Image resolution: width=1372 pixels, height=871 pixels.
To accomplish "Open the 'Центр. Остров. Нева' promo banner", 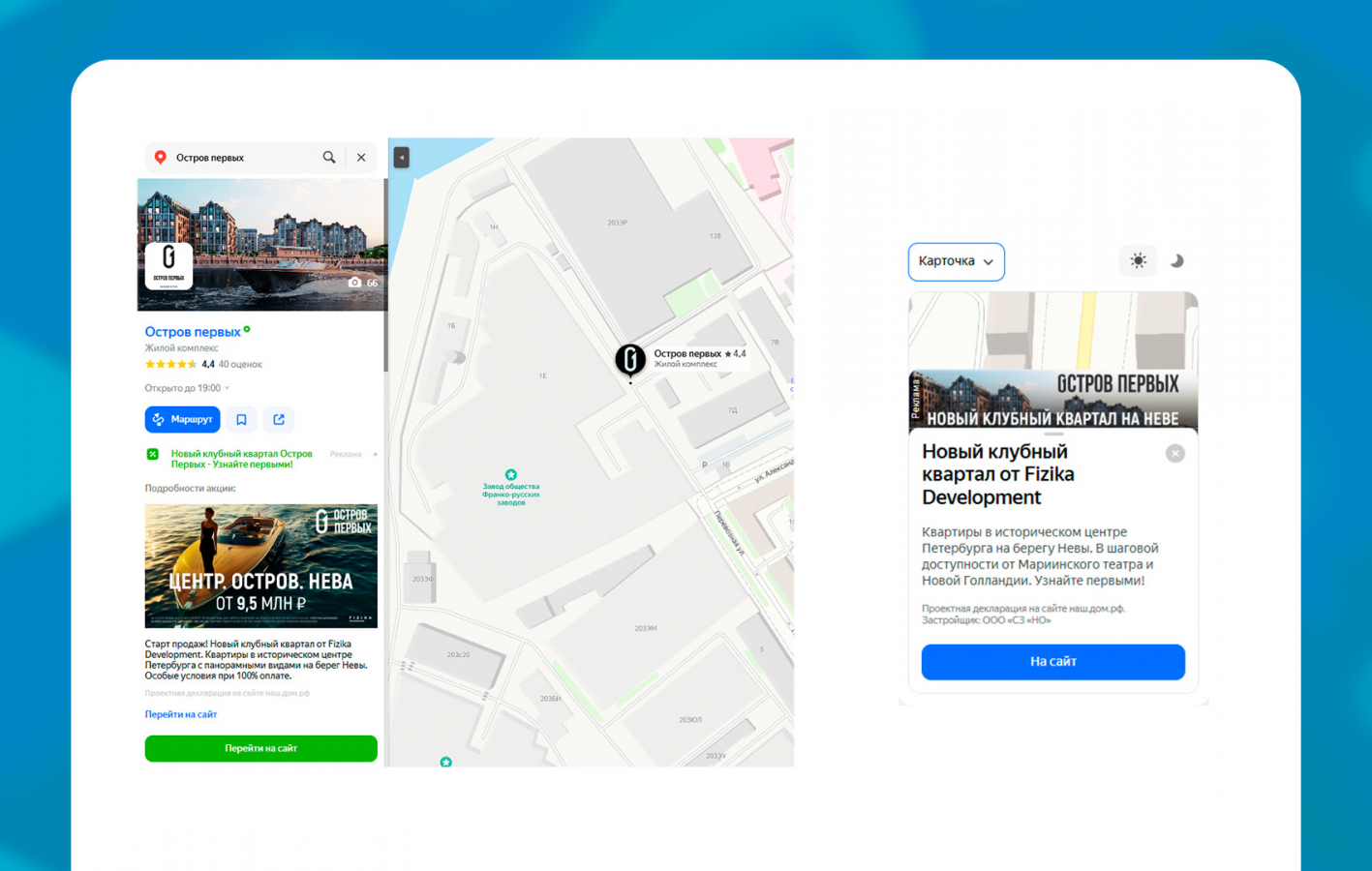I will [261, 566].
